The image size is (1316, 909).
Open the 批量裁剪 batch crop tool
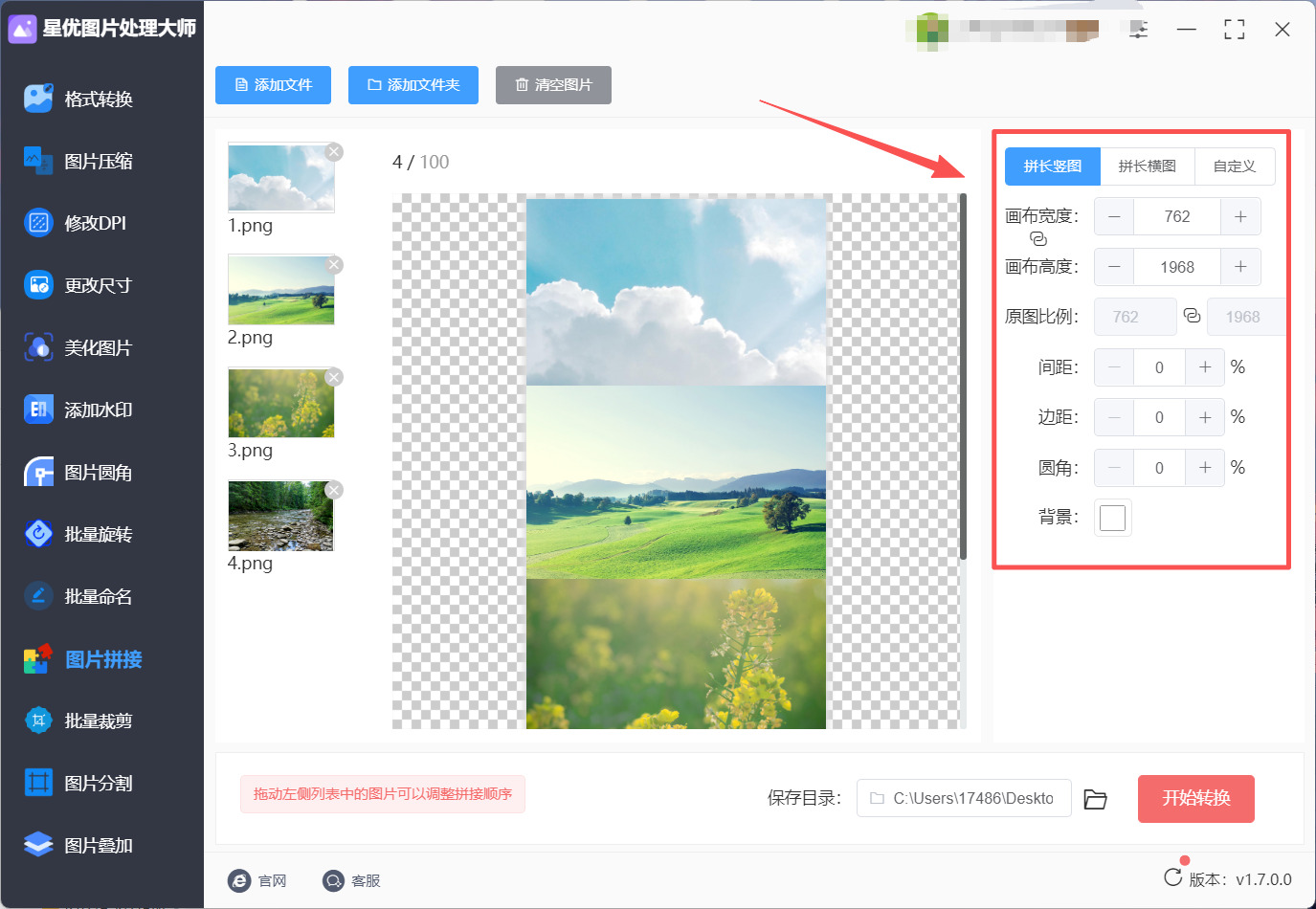point(78,721)
